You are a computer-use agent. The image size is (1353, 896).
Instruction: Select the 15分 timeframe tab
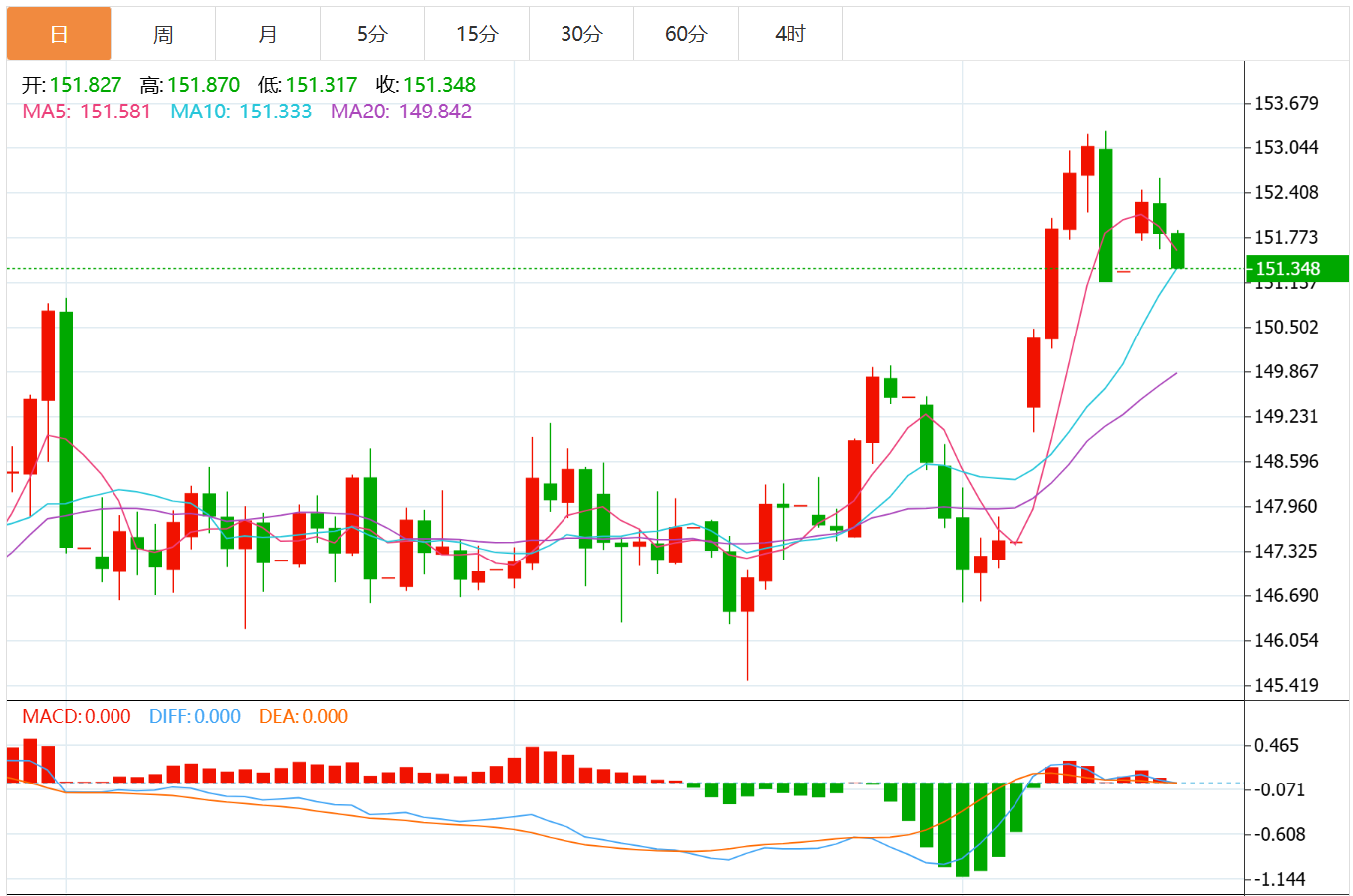coord(477,34)
